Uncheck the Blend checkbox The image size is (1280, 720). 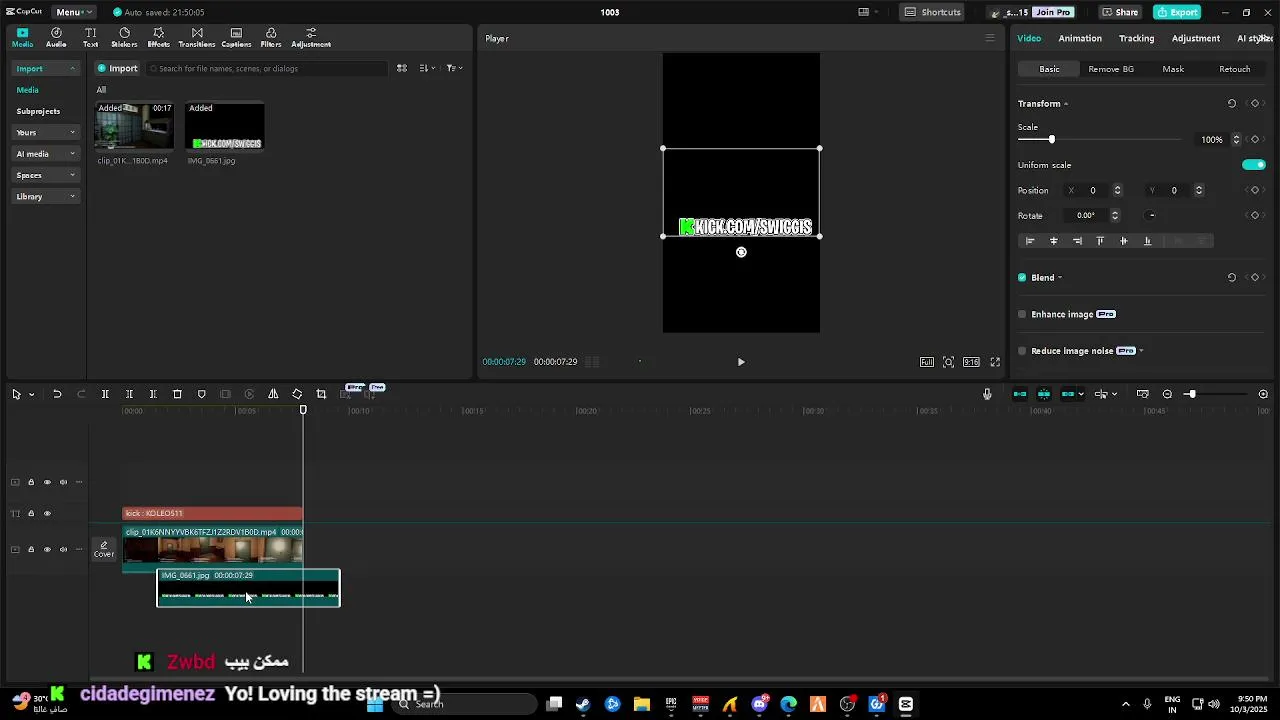tap(1022, 278)
